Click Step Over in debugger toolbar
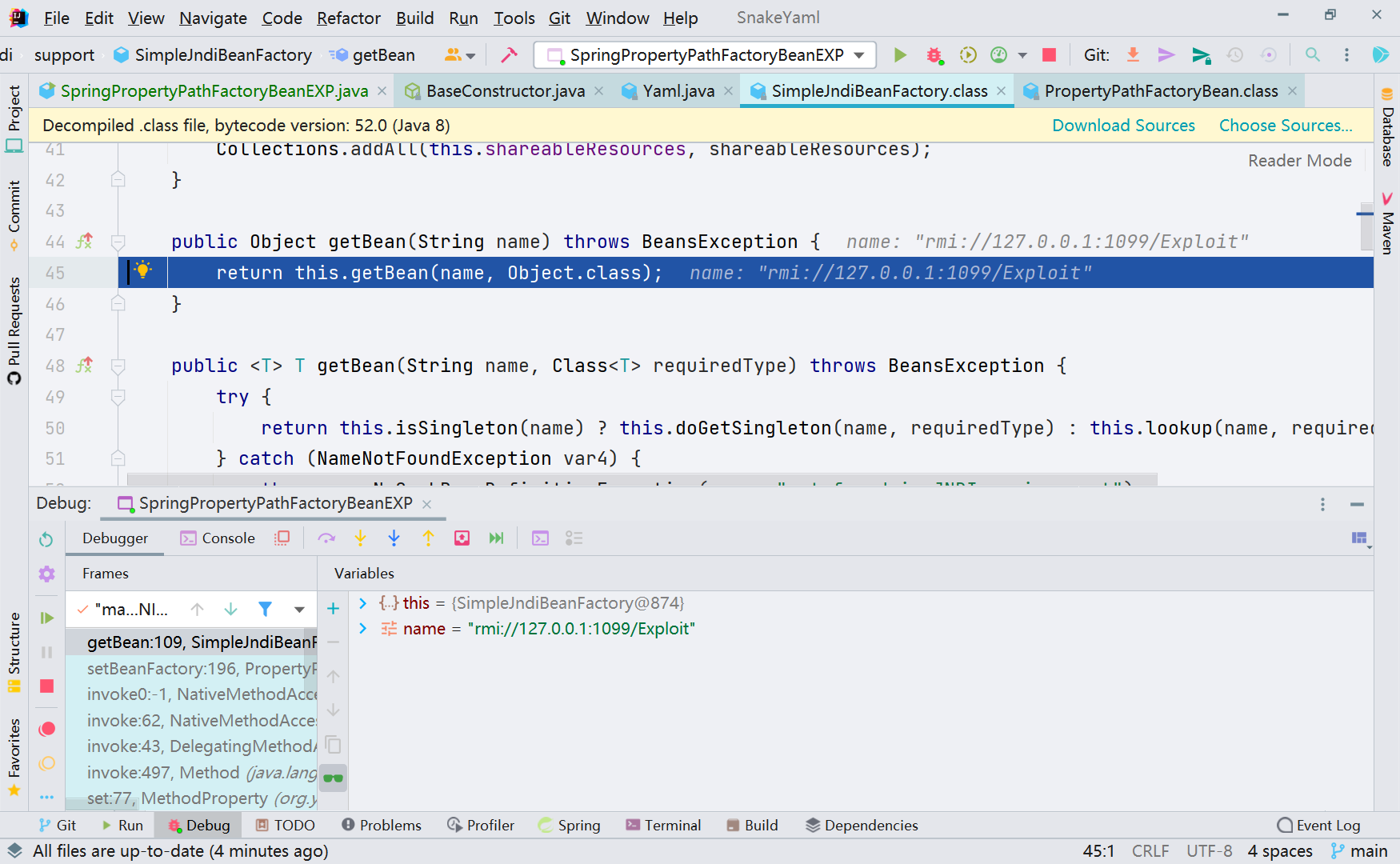 click(326, 538)
